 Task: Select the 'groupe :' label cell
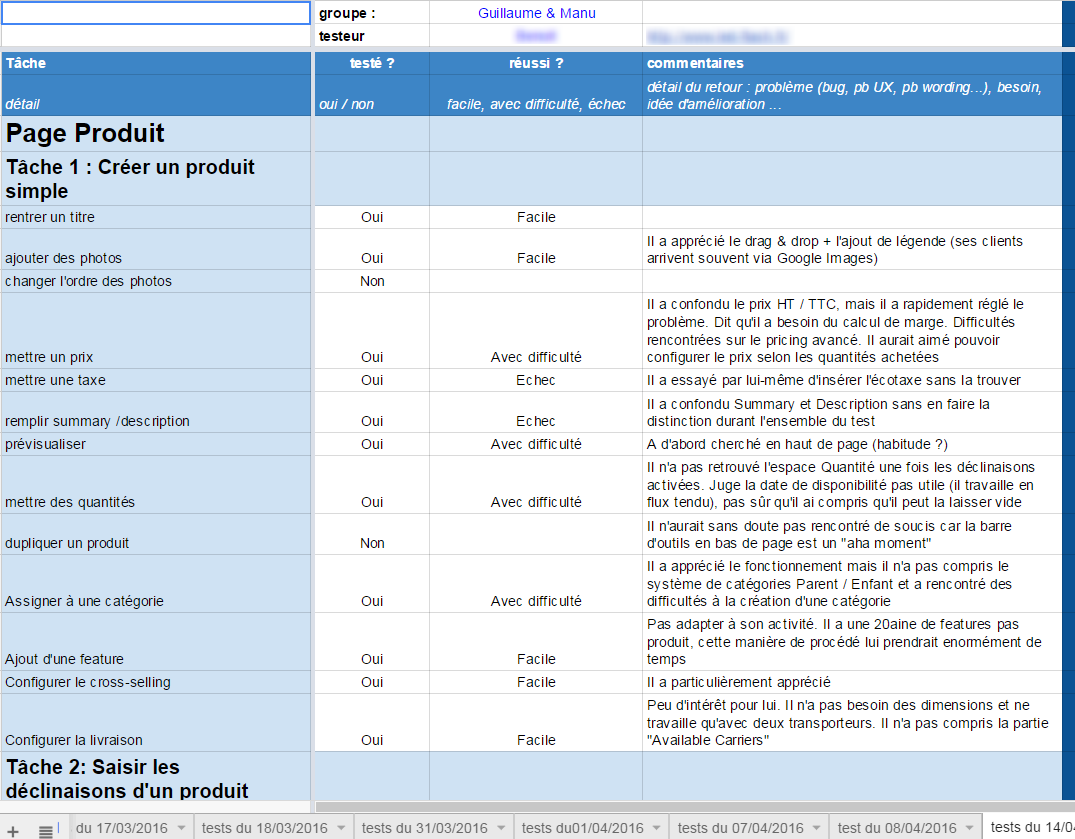pos(372,13)
